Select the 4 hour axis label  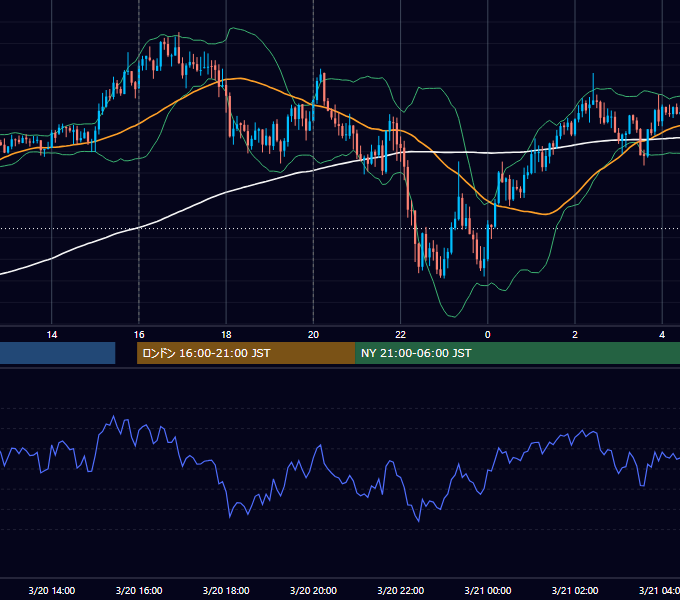[662, 335]
